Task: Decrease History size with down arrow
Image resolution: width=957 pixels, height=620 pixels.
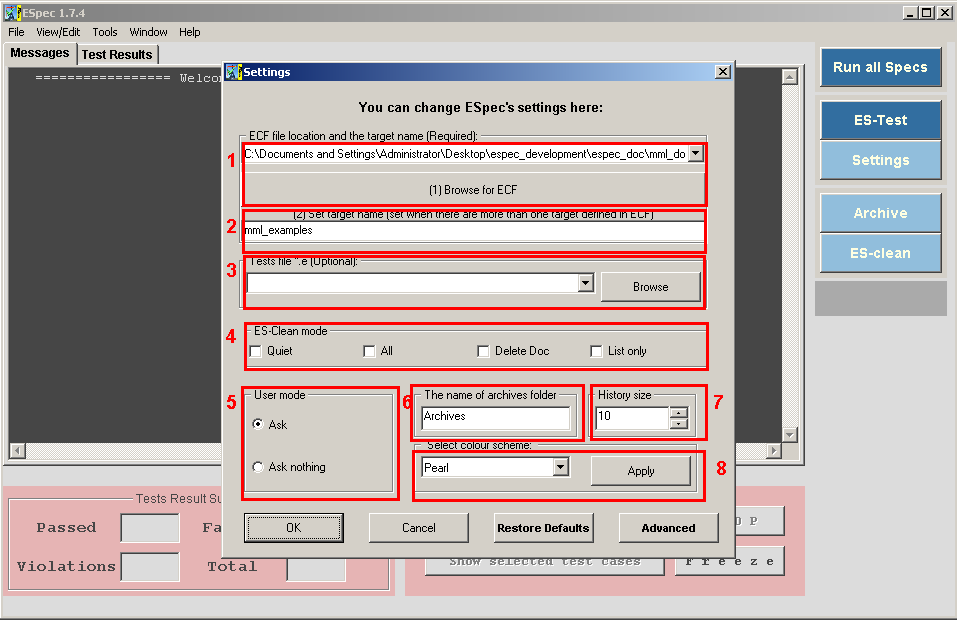Action: 679,424
